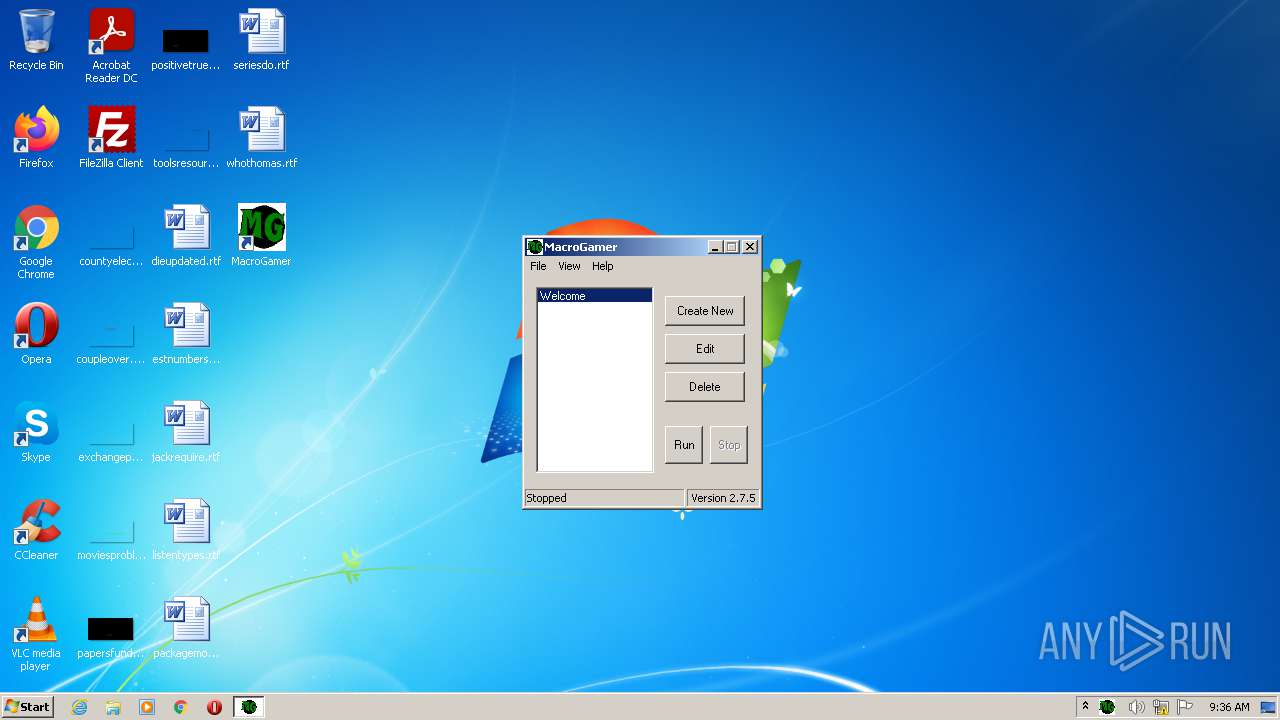Show hidden tray icons arrow

(x=1085, y=707)
